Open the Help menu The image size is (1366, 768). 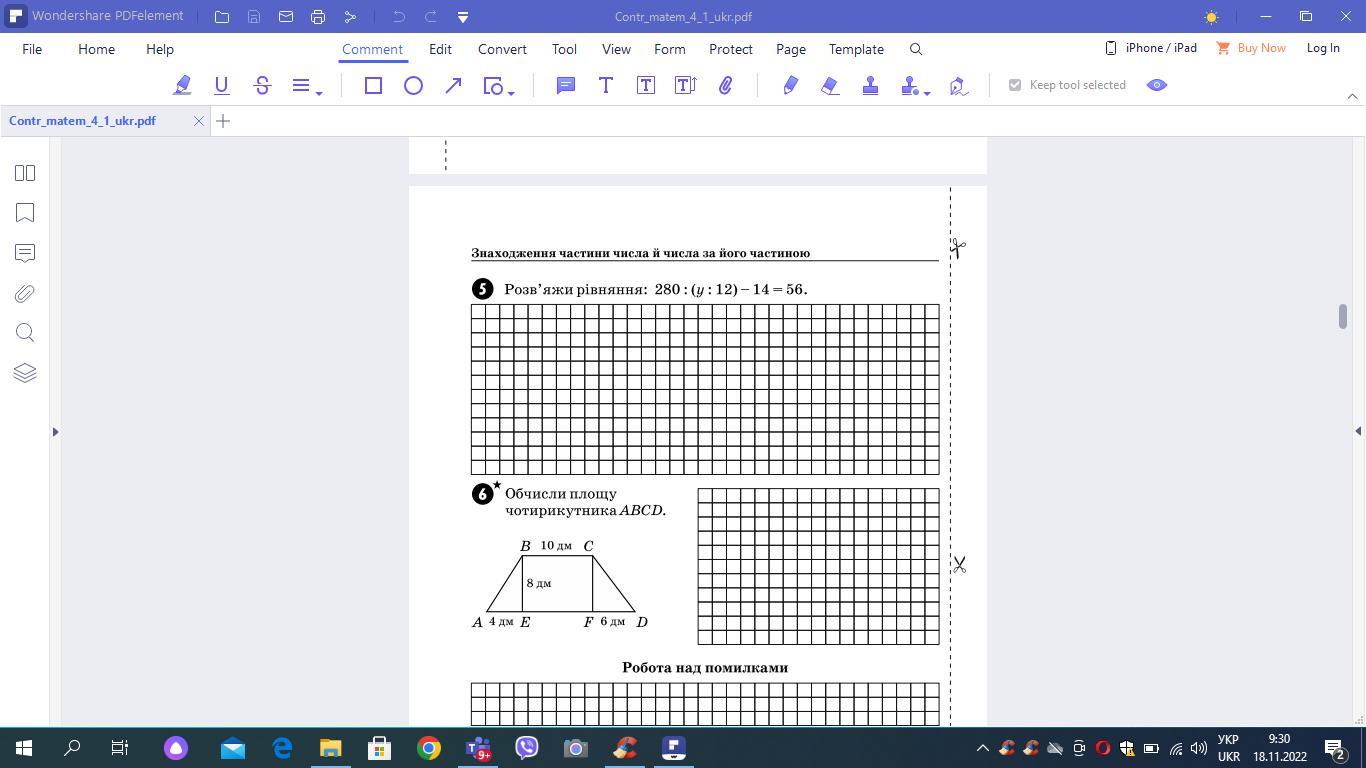click(x=160, y=49)
